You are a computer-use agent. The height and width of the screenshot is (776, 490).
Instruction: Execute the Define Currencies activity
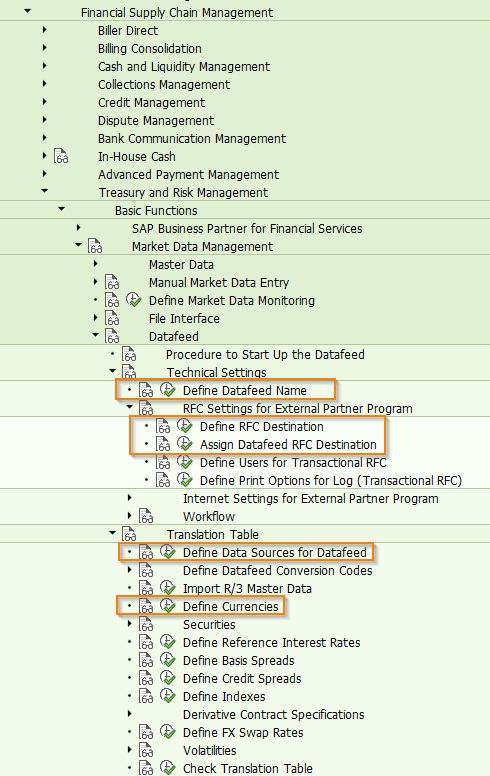click(x=168, y=606)
